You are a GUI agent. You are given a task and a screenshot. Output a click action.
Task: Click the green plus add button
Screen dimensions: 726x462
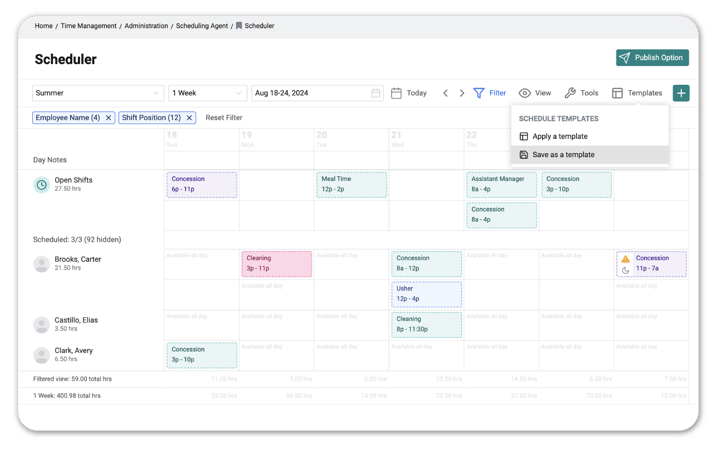click(681, 93)
